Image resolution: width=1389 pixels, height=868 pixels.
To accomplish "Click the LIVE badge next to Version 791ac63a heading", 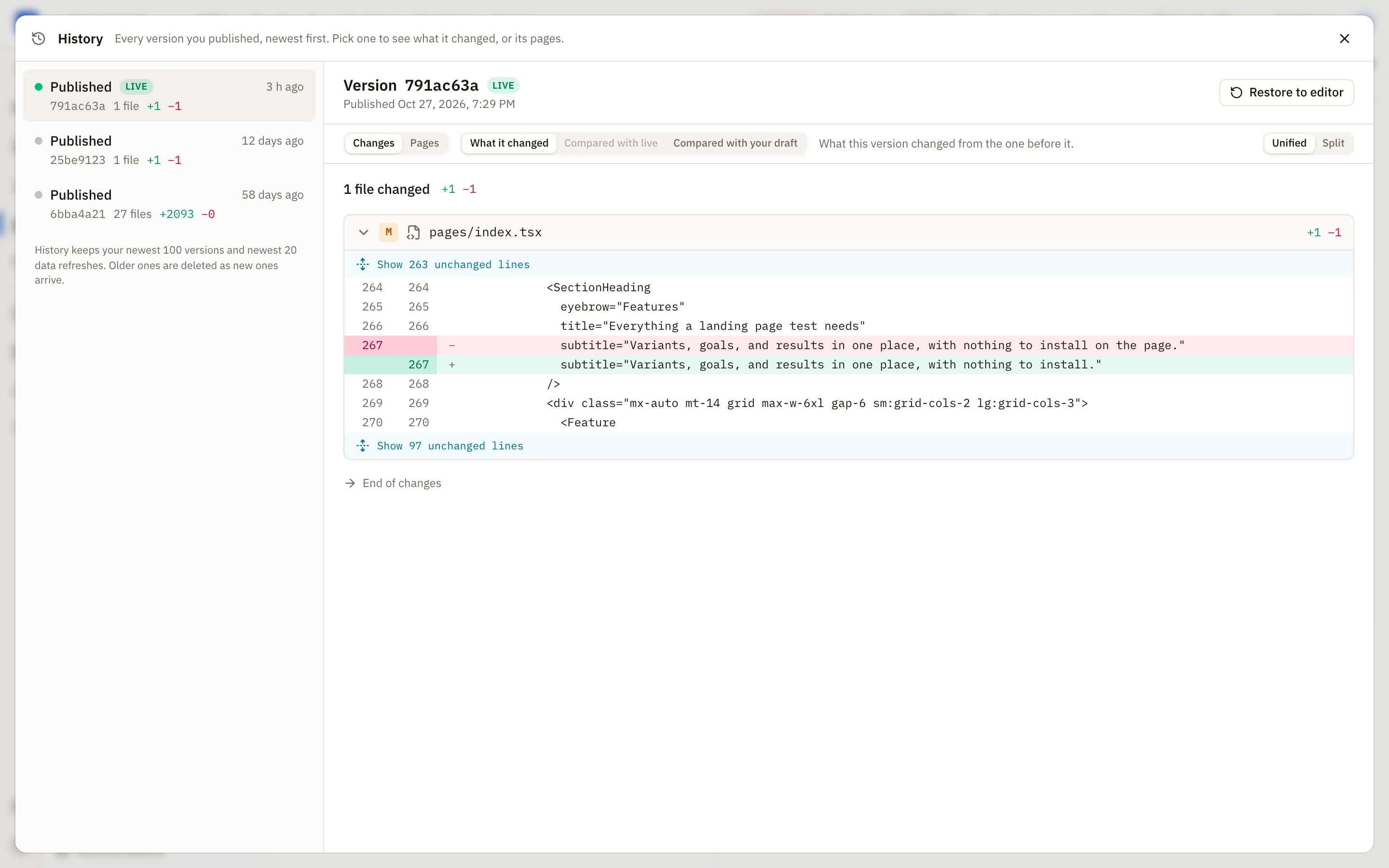I will click(504, 85).
